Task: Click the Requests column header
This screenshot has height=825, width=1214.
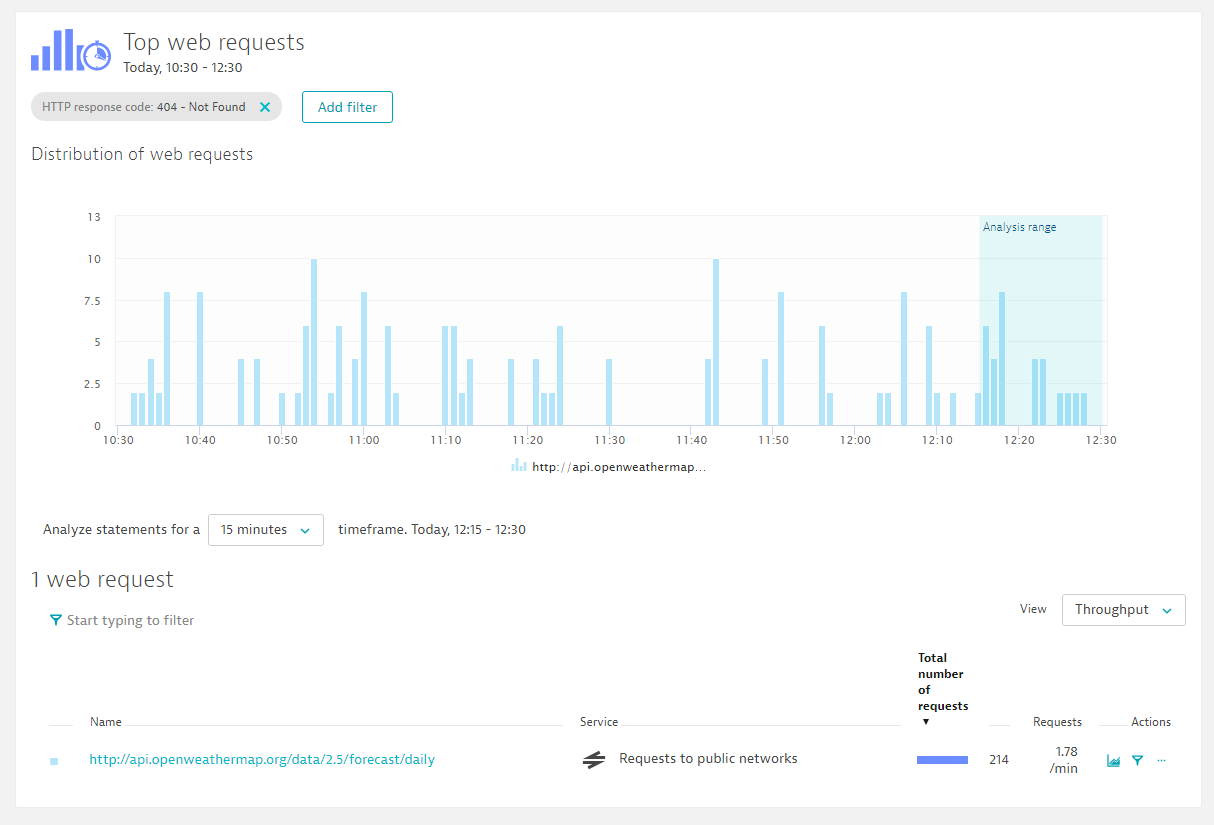Action: point(1057,722)
